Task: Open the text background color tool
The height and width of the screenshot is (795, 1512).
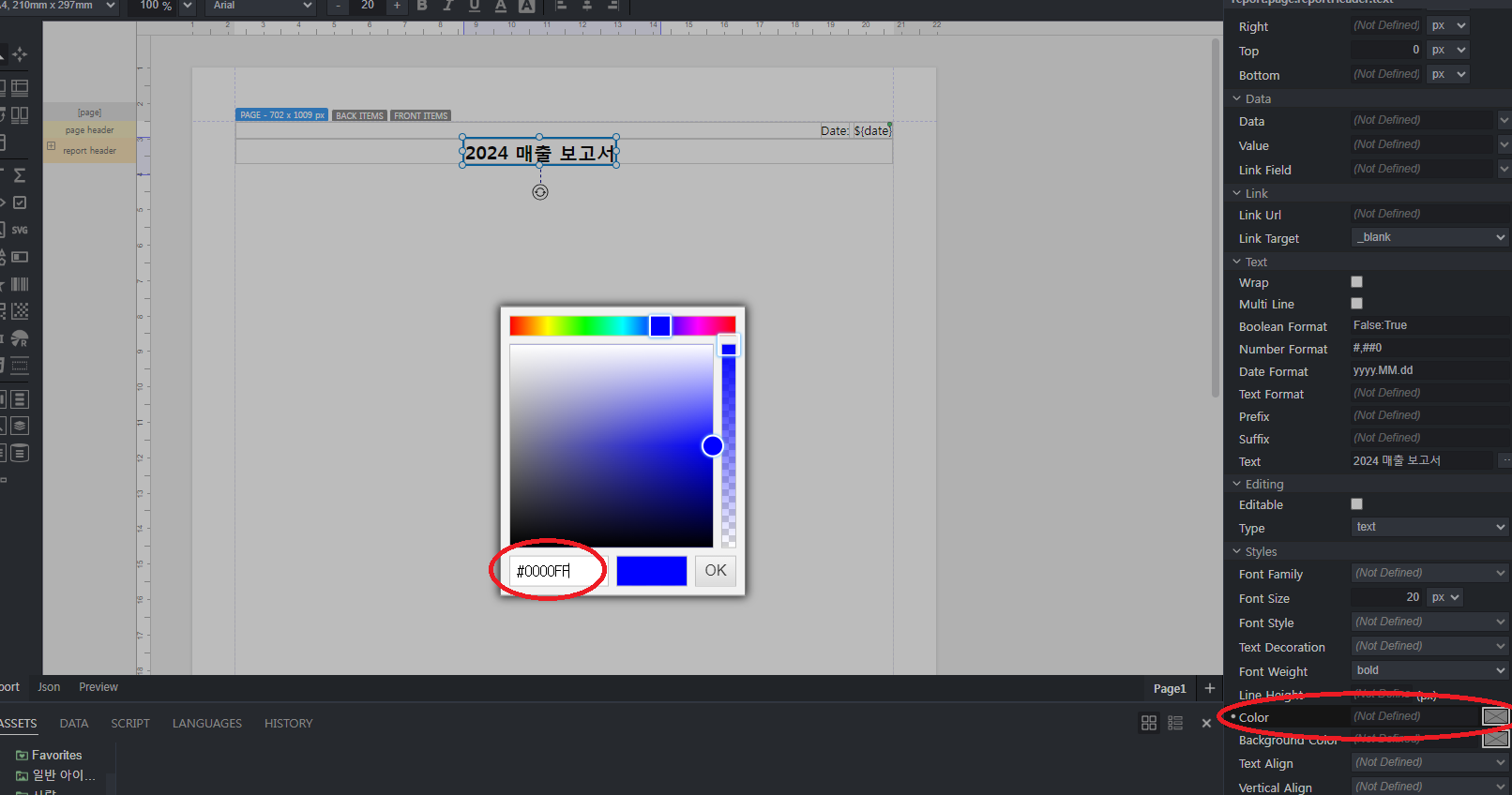Action: pos(527,6)
